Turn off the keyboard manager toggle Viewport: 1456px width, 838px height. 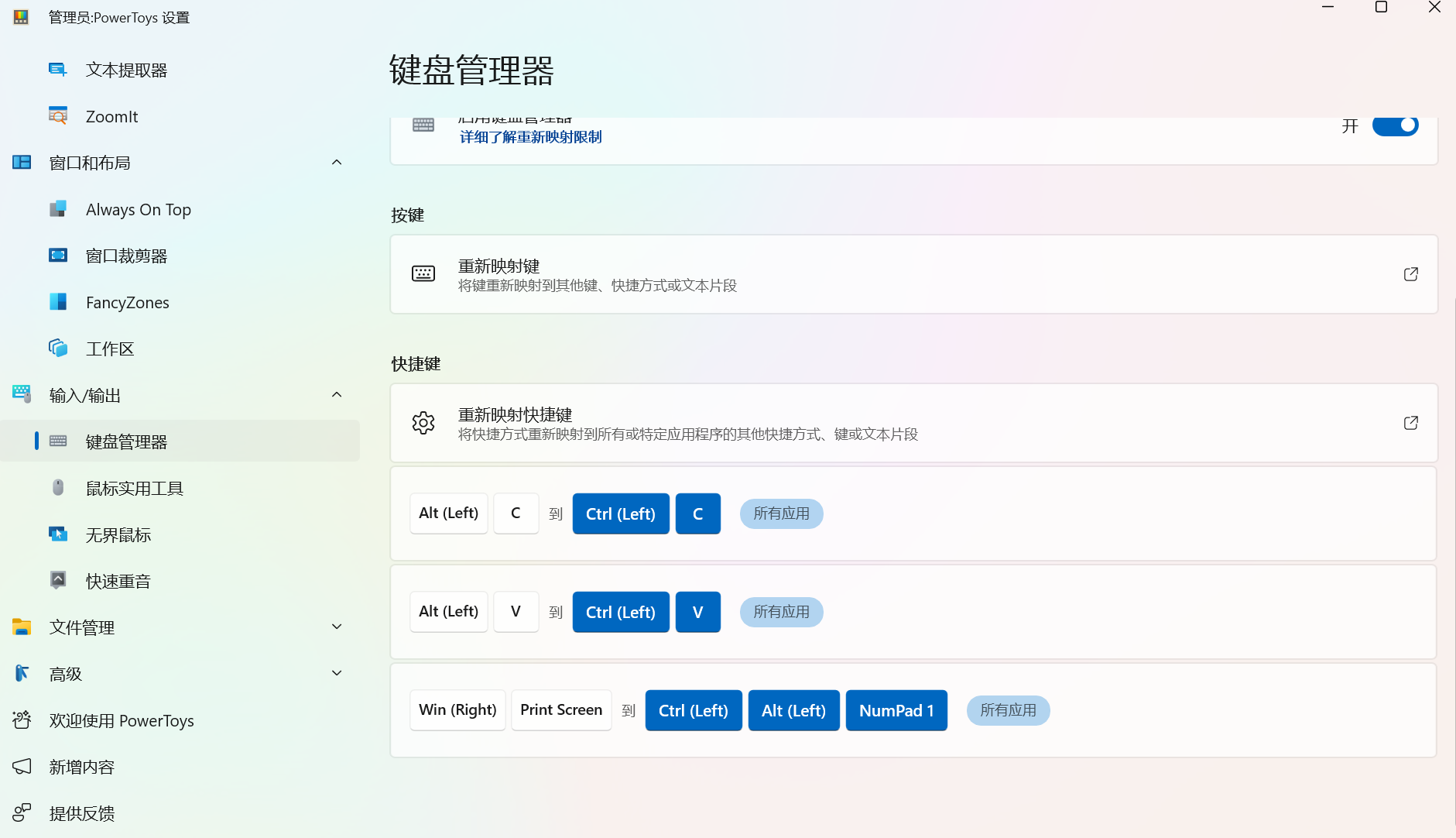coord(1395,125)
